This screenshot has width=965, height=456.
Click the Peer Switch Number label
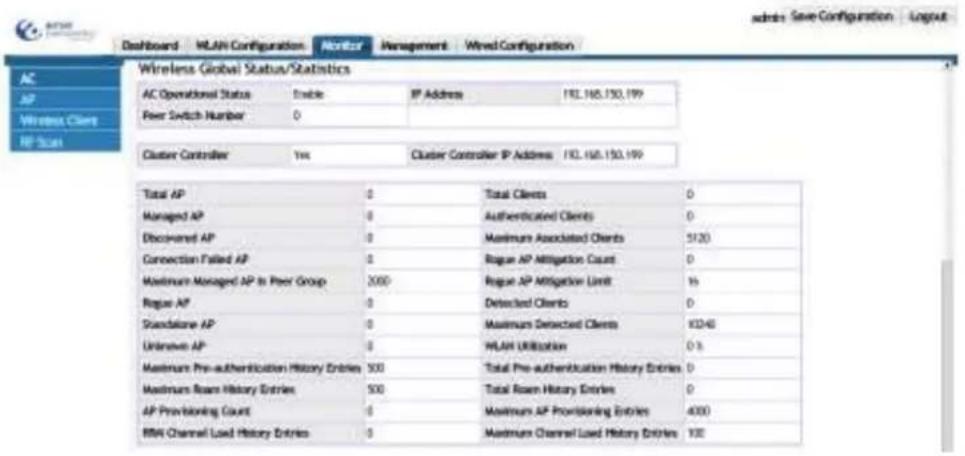[193, 116]
